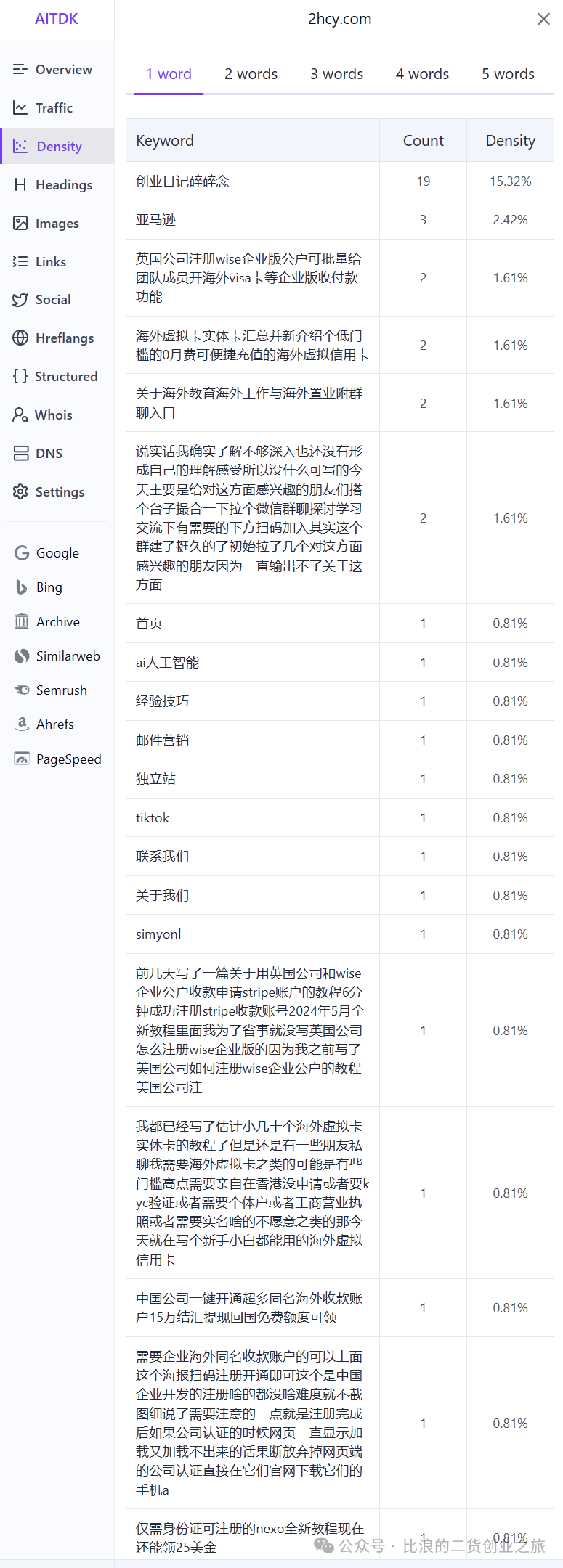Click the Links list icon
The image size is (563, 1568).
20,262
